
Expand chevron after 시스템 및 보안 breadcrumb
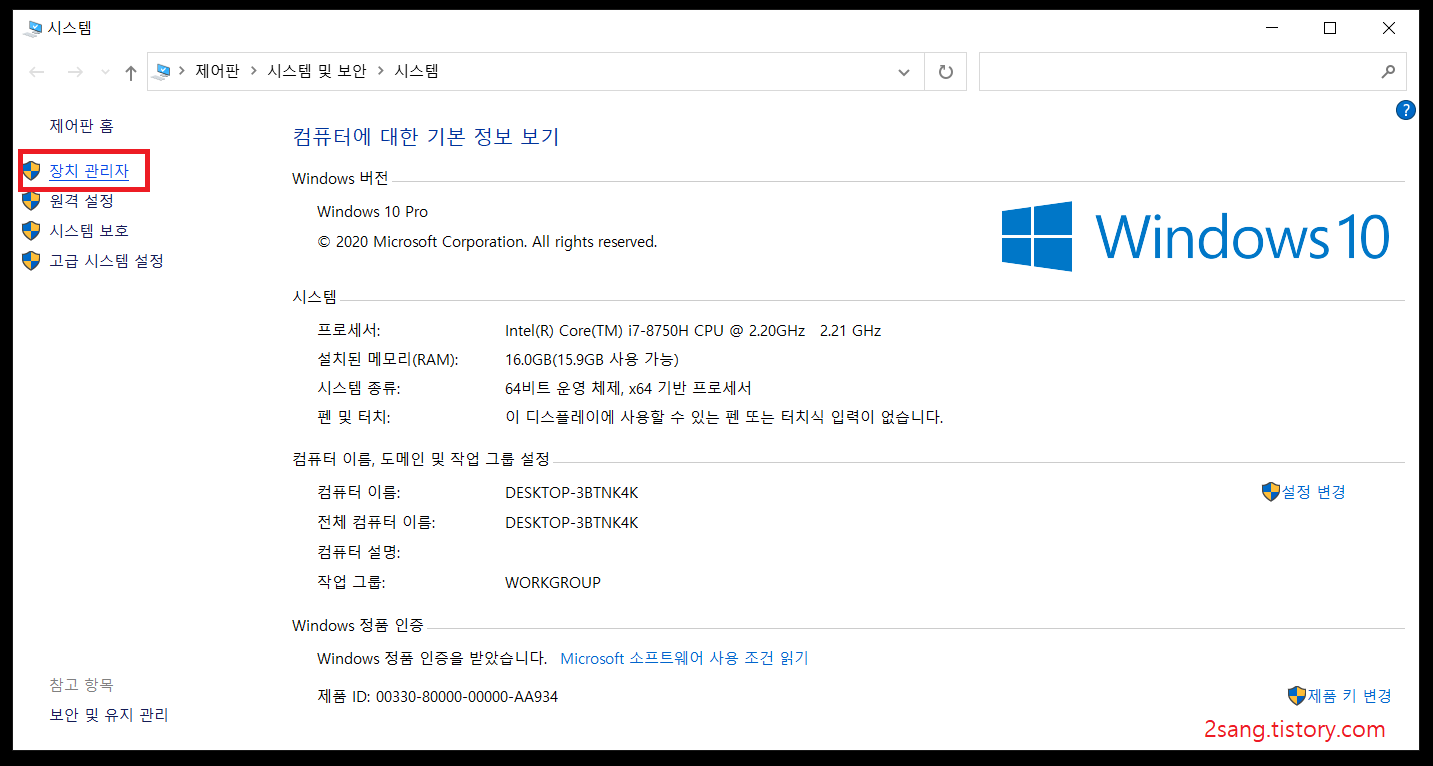(380, 71)
